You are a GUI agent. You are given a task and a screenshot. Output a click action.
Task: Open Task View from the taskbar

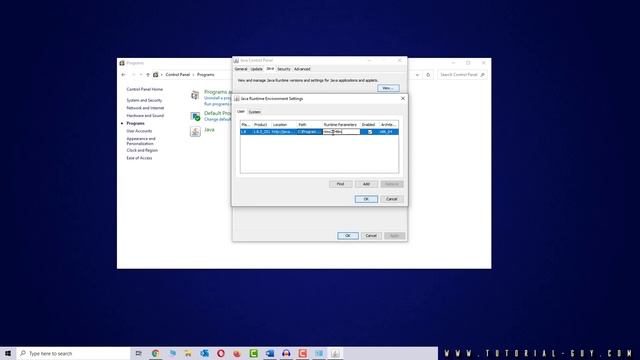click(x=139, y=353)
